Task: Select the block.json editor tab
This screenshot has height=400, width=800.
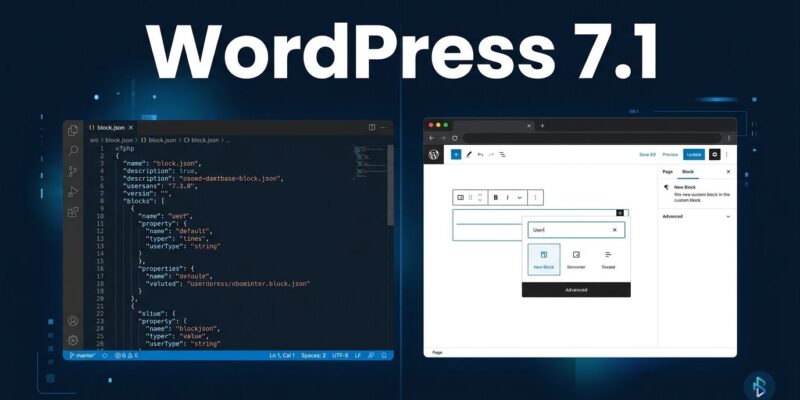Action: pos(111,128)
